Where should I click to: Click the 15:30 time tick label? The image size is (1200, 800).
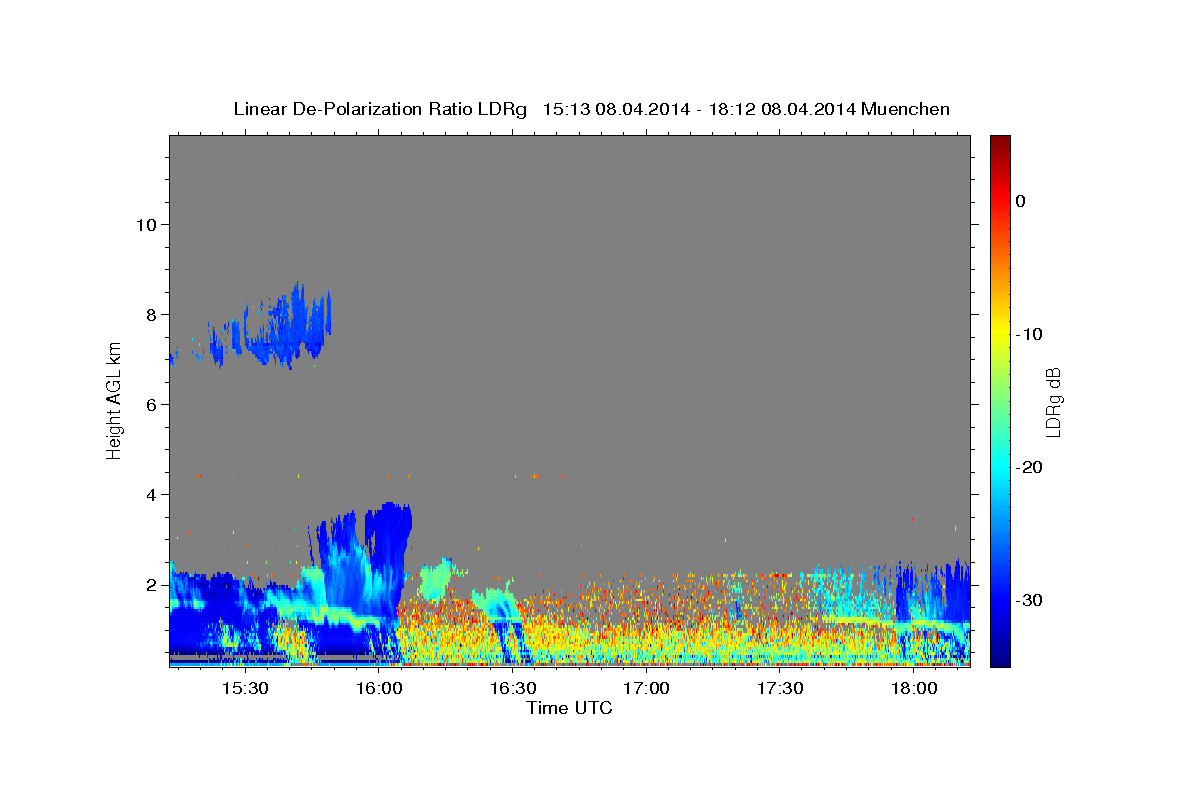click(x=245, y=689)
